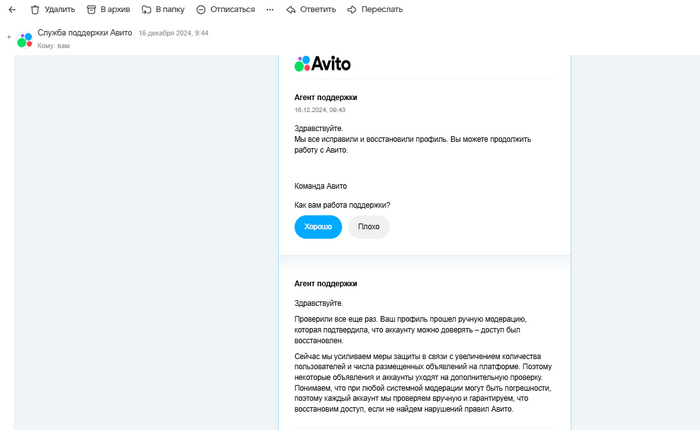Viewport: 700px width, 430px height.
Task: Click the Переслать forward arrow icon
Action: point(352,9)
